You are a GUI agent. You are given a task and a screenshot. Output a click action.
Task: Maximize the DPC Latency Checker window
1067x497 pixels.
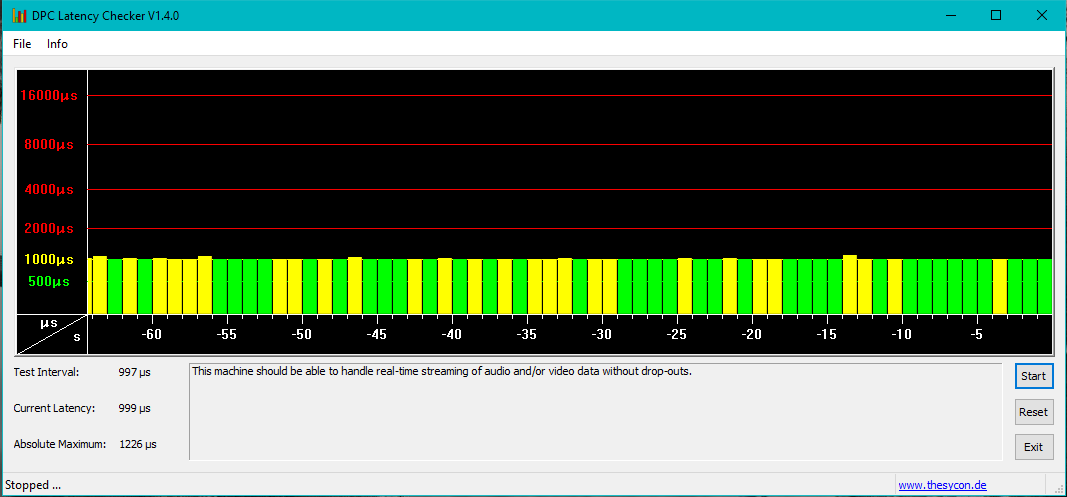996,15
